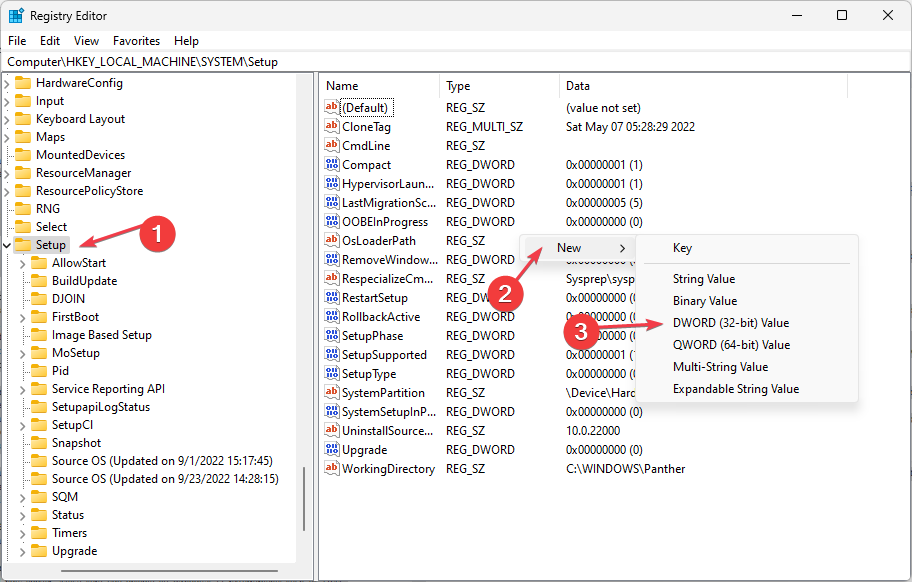The height and width of the screenshot is (582, 912).
Task: Click the REG_SZ icon next to CloneTag
Action: pyautogui.click(x=332, y=126)
